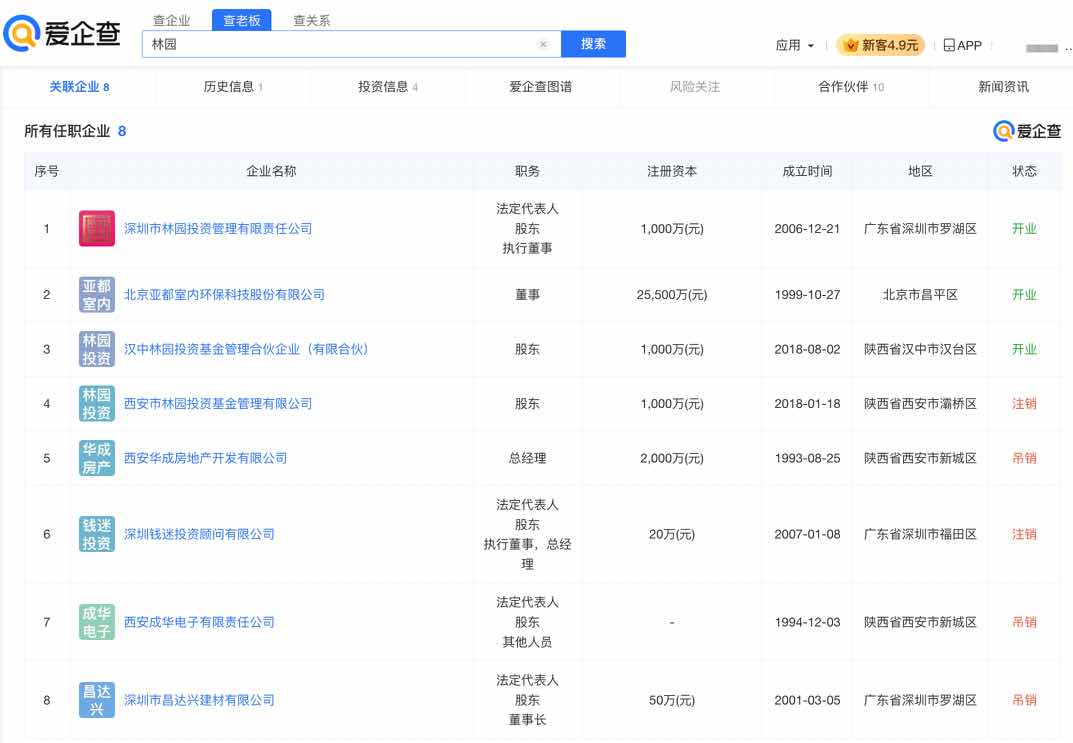Open the 爱企查图谱 tab
The height and width of the screenshot is (743, 1073).
(x=541, y=87)
